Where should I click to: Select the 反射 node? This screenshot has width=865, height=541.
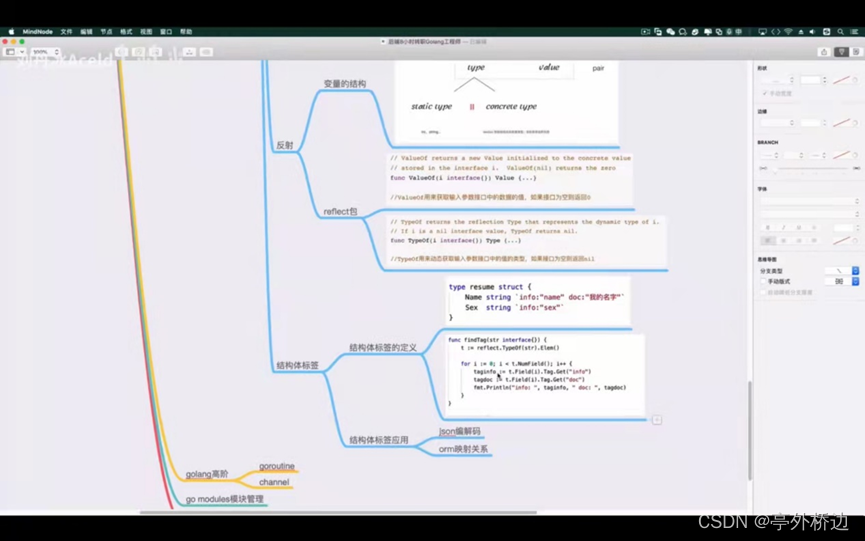[x=285, y=146]
